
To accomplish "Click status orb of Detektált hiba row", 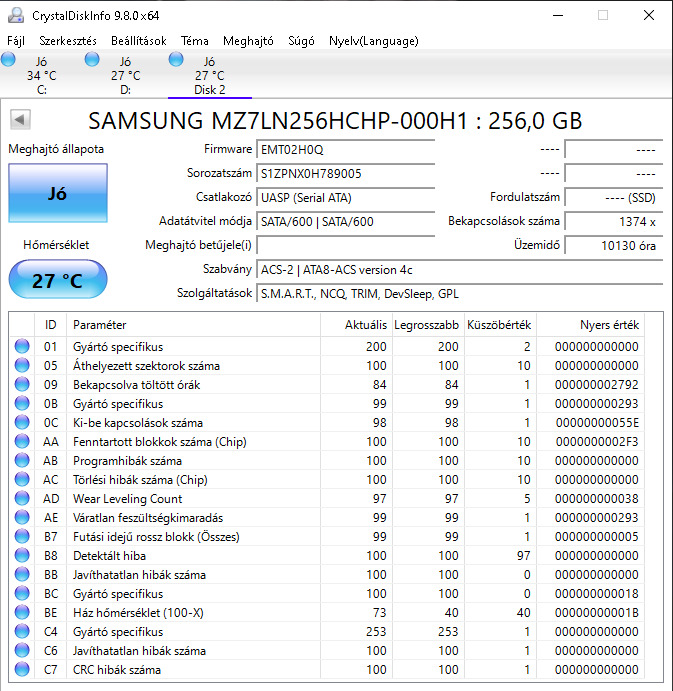I will tap(22, 555).
